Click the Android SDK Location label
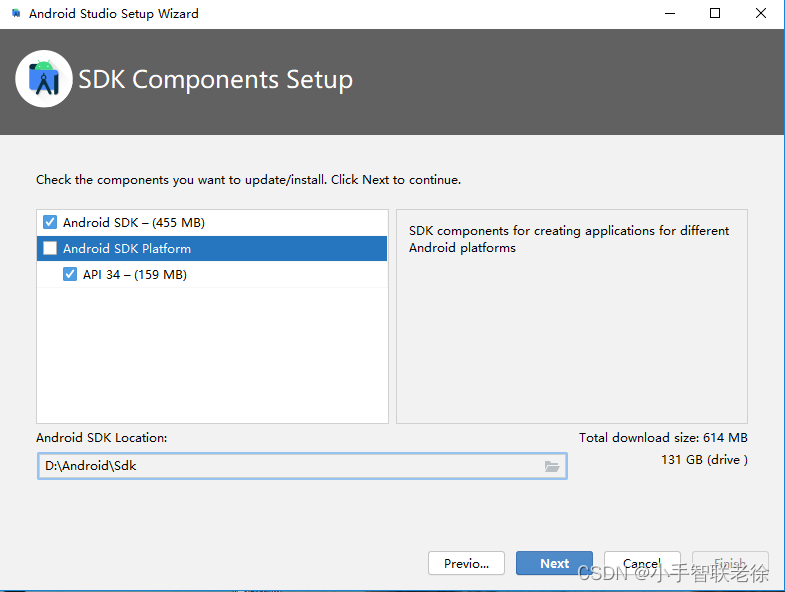Screen dimensions: 785x592 (x=102, y=438)
